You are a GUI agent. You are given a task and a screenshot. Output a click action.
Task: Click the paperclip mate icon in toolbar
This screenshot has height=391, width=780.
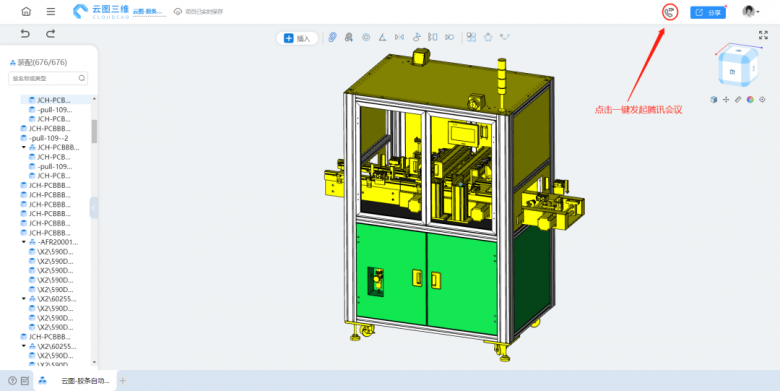[x=332, y=37]
